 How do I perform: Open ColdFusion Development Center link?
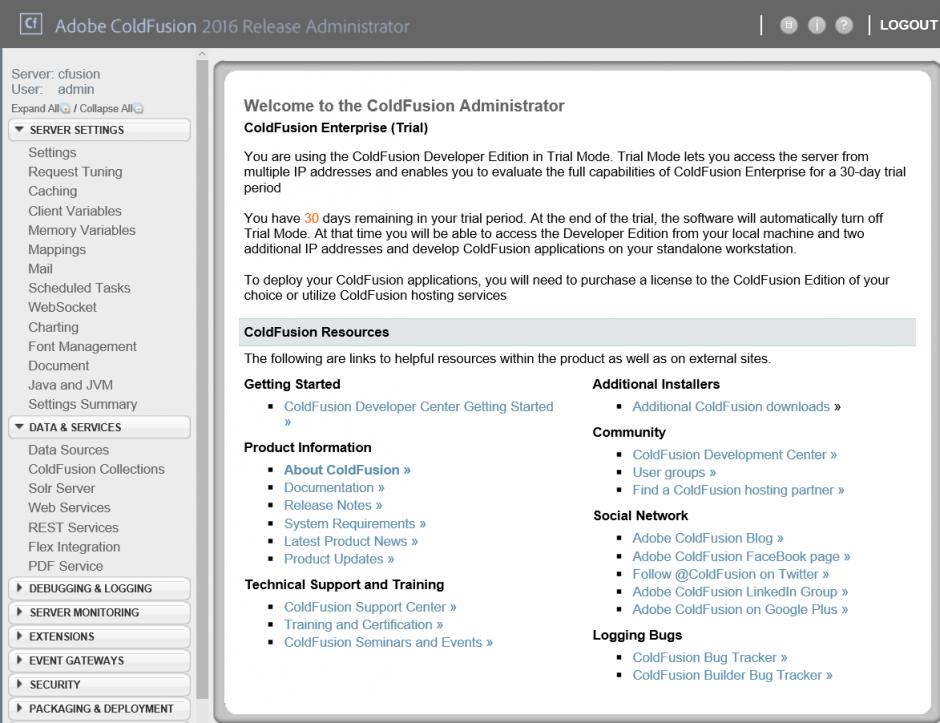(x=734, y=455)
